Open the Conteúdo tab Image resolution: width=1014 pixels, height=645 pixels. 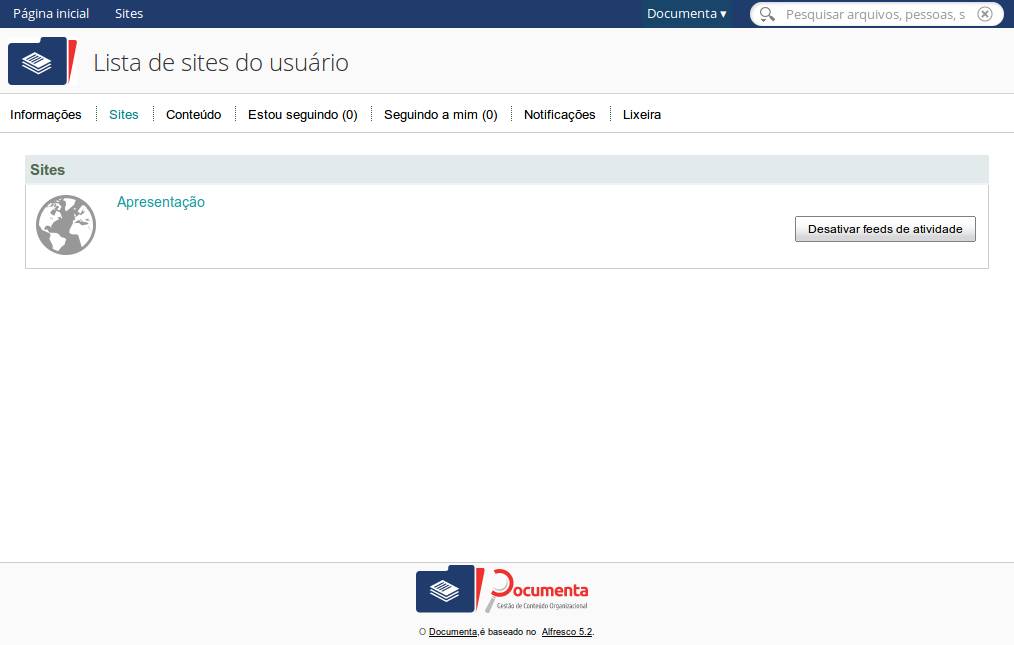pos(193,115)
